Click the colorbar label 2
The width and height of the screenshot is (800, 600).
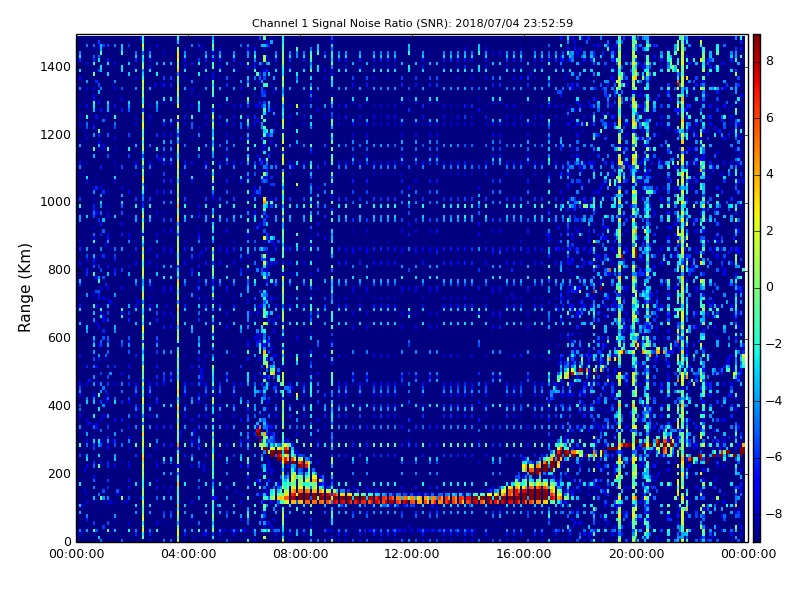pyautogui.click(x=770, y=231)
